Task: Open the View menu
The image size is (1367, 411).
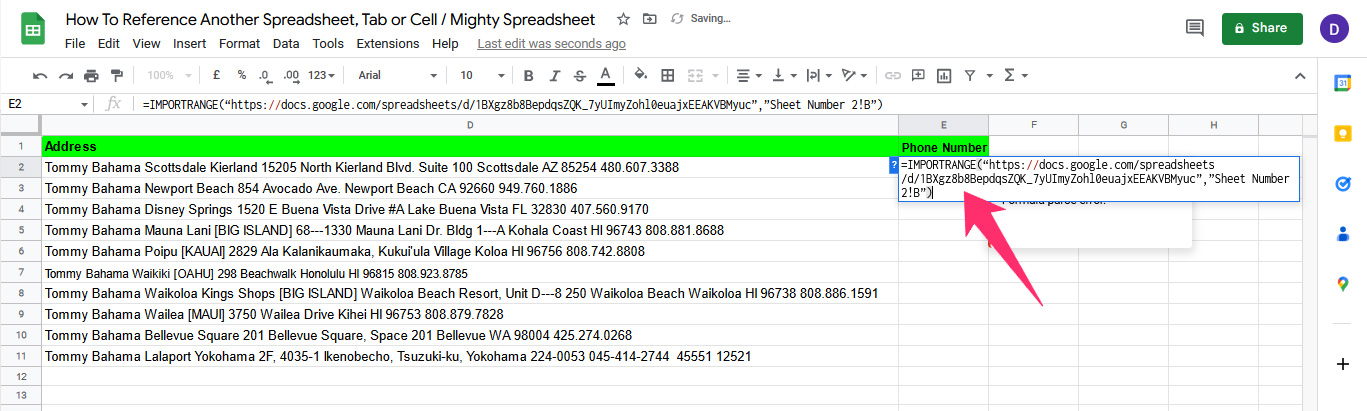Action: point(146,44)
